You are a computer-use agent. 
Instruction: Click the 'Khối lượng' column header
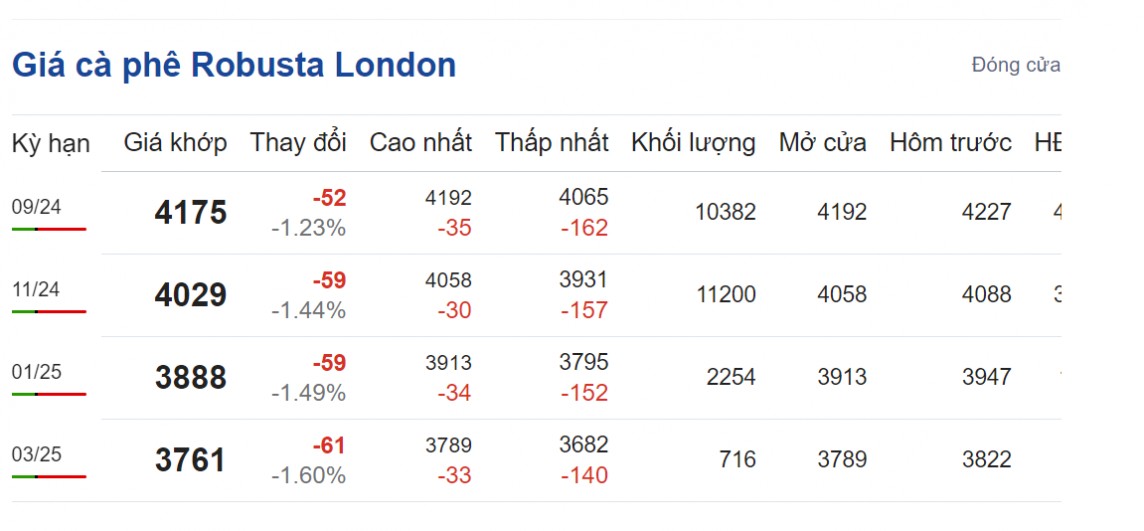pos(693,143)
